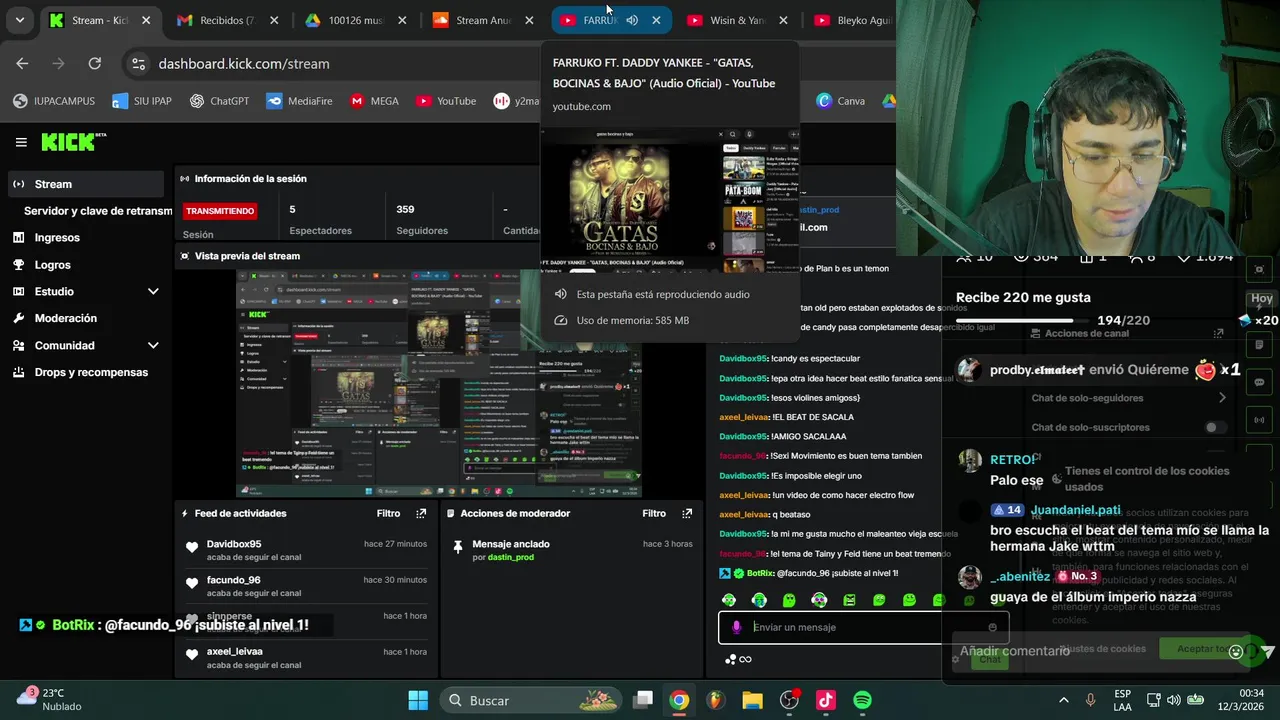Click heart icon next to axeel_leivaa follow
The width and height of the screenshot is (1280, 720).
192,655
